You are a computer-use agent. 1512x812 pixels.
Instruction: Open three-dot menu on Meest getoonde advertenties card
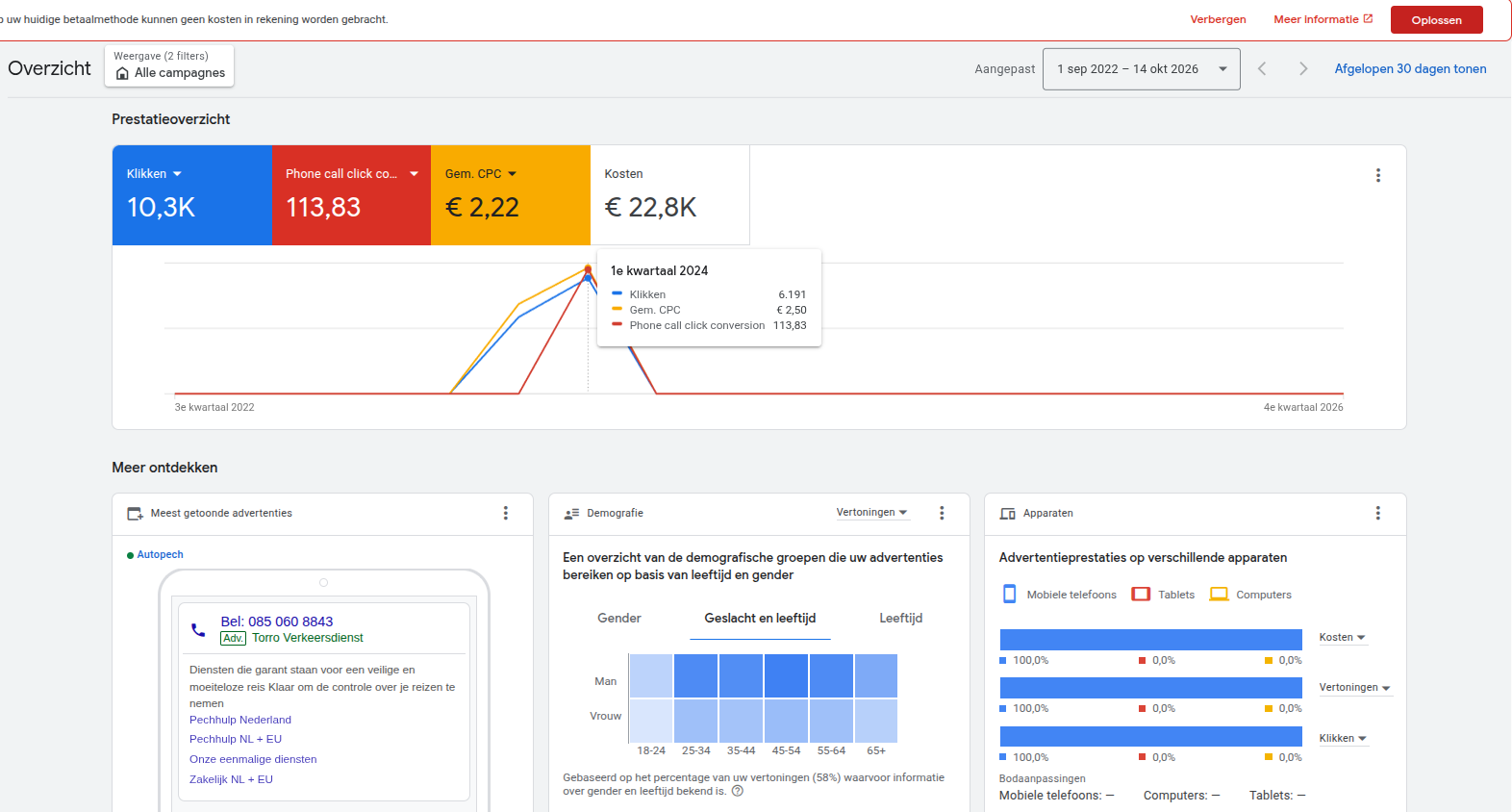506,514
